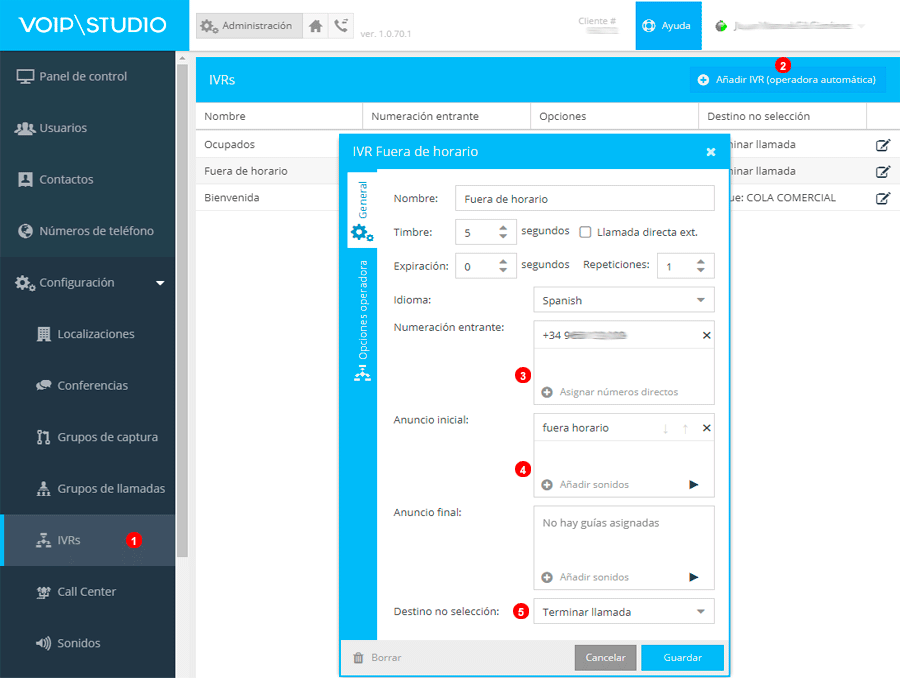Click the Nombre input field
900x678 pixels.
584,198
